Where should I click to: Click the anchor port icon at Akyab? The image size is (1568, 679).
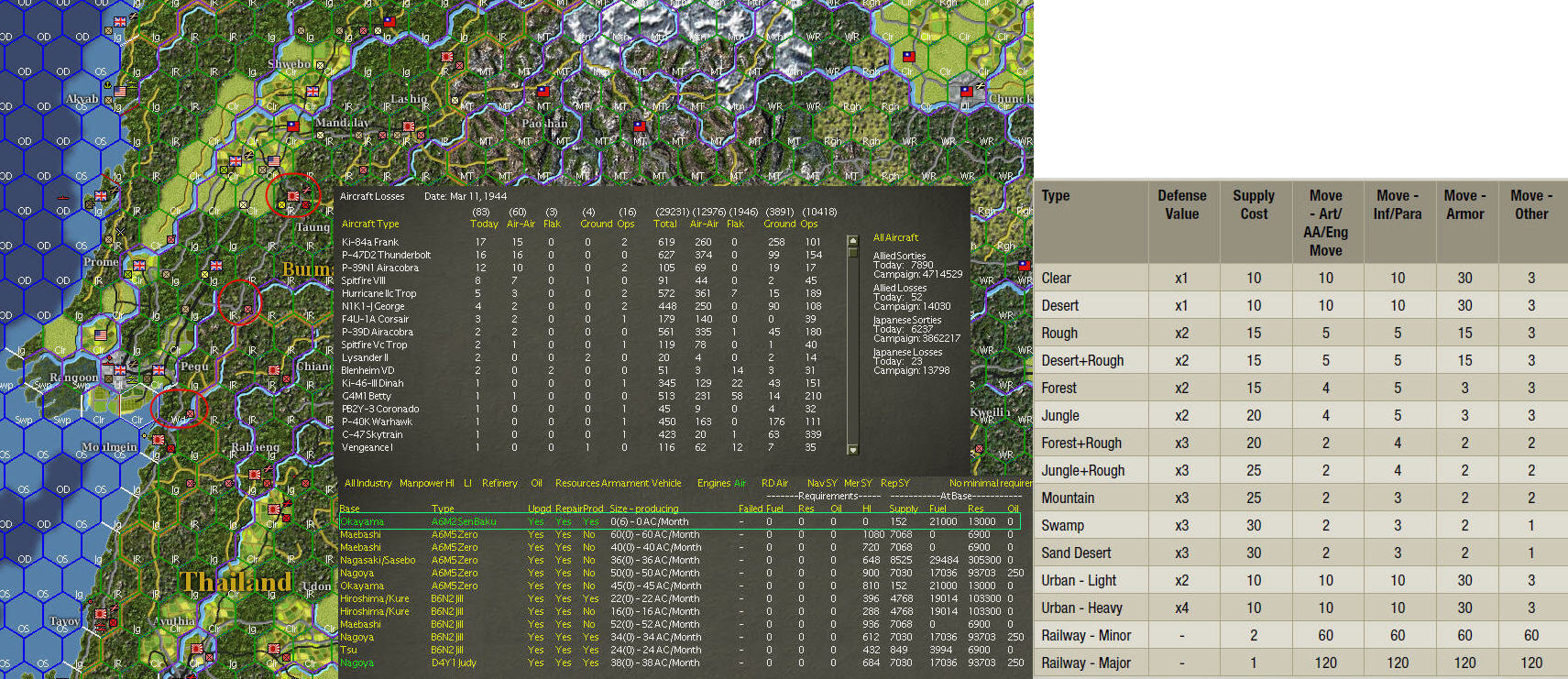107,85
